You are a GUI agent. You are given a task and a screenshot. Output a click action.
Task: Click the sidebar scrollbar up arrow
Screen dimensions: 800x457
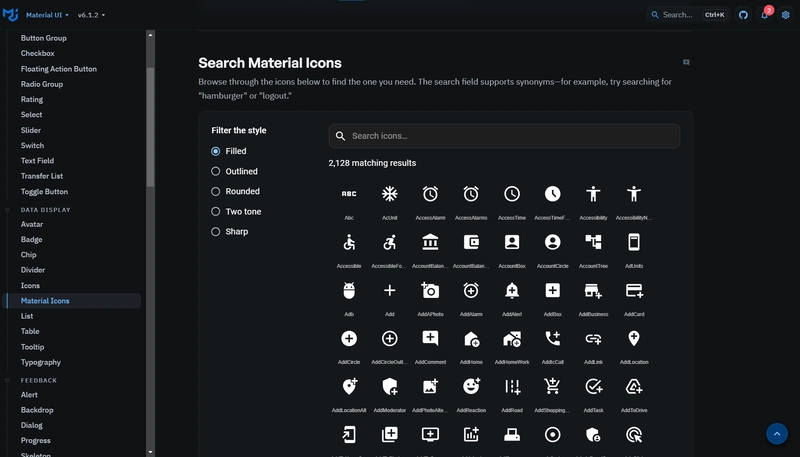150,35
